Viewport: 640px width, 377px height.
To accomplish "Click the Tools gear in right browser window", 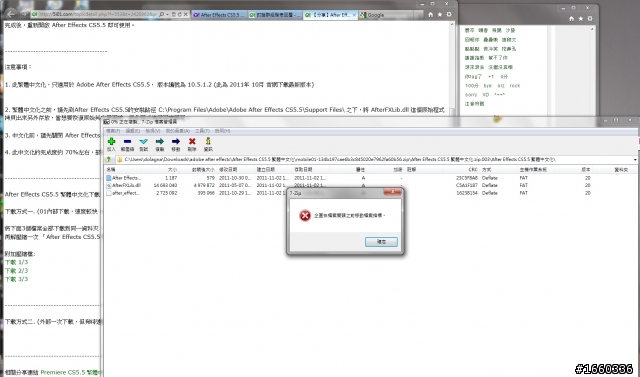I will 589,18.
